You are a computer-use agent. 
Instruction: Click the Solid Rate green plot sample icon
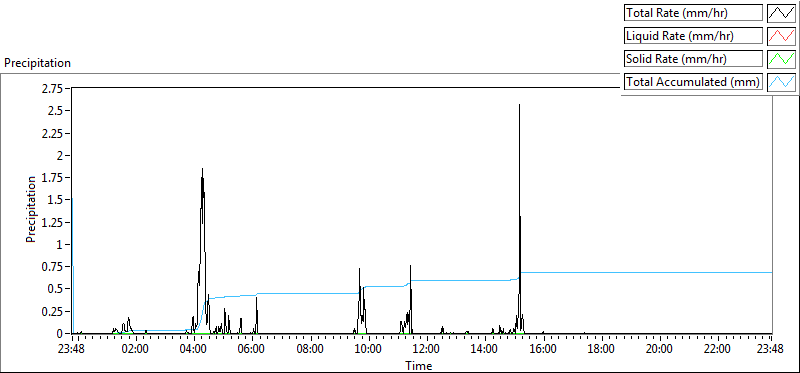pos(782,59)
